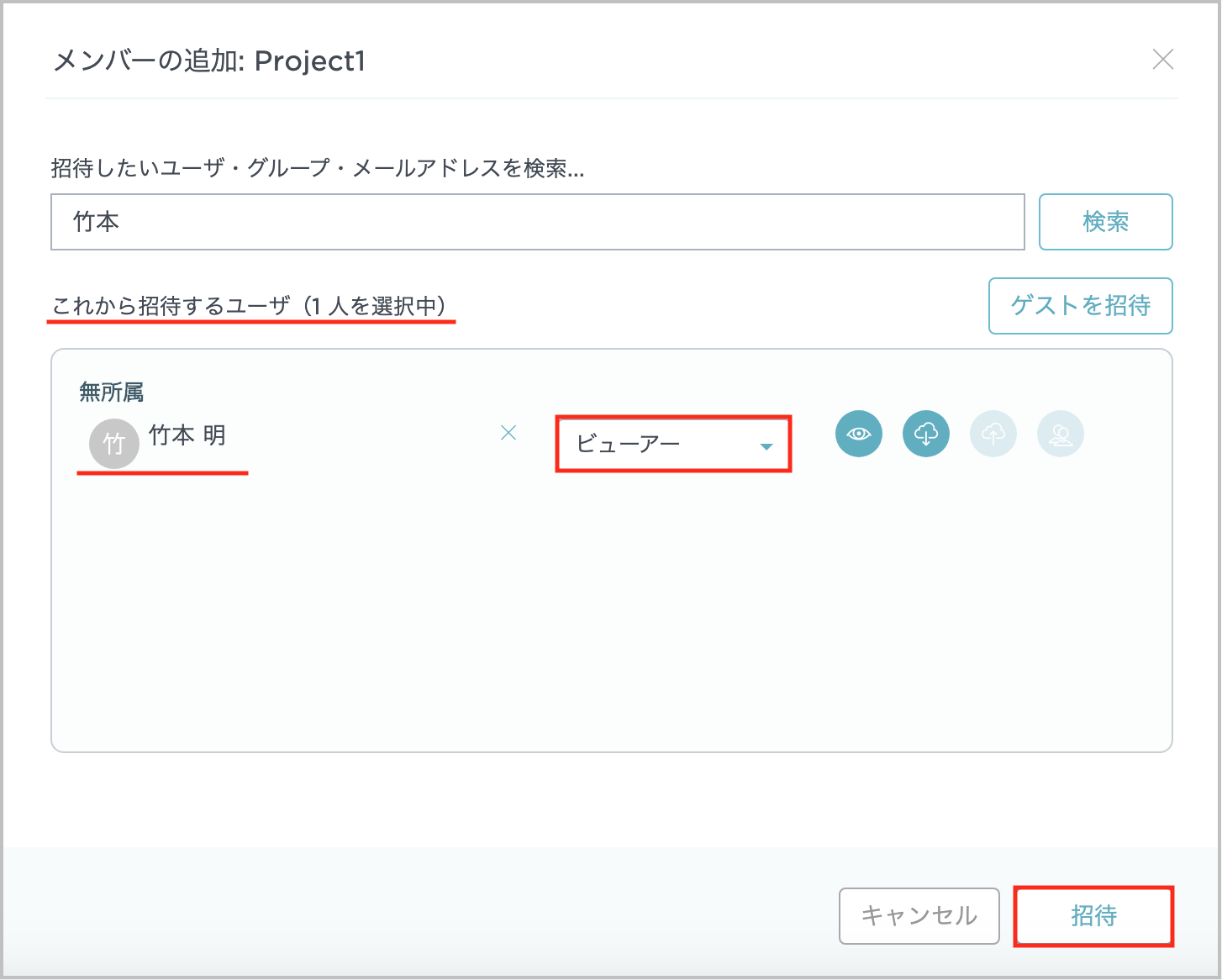
Task: Click the 無所属 group label
Action: pos(111,392)
